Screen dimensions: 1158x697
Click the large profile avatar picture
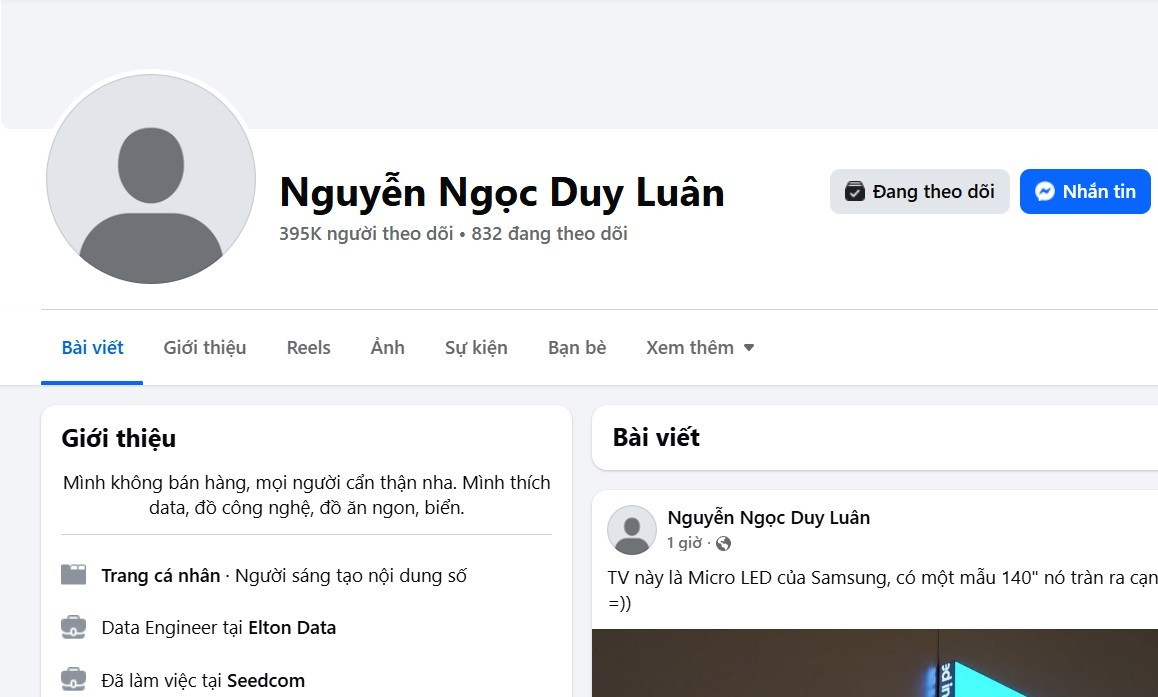(150, 180)
